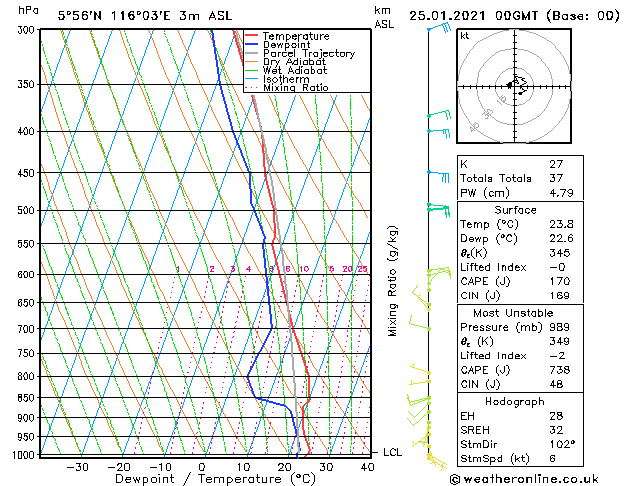
Task: Click the Surface section header
Action: pyautogui.click(x=515, y=210)
